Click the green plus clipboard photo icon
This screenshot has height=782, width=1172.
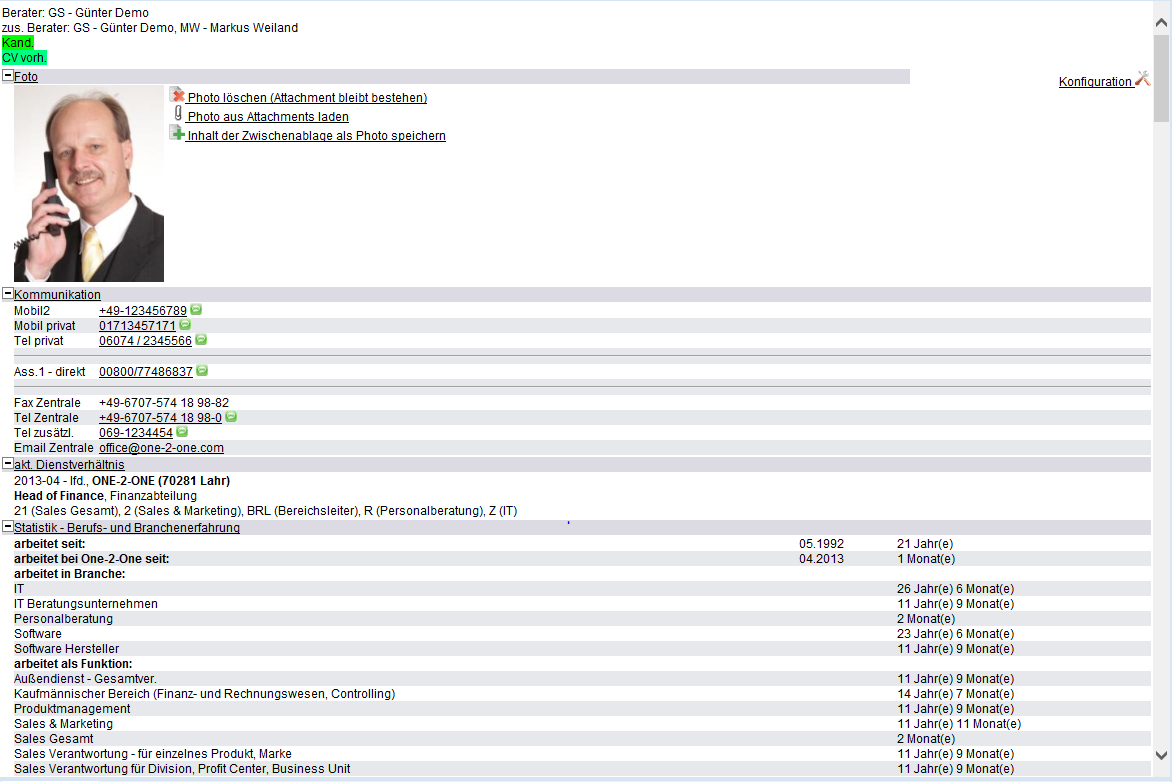tap(177, 134)
